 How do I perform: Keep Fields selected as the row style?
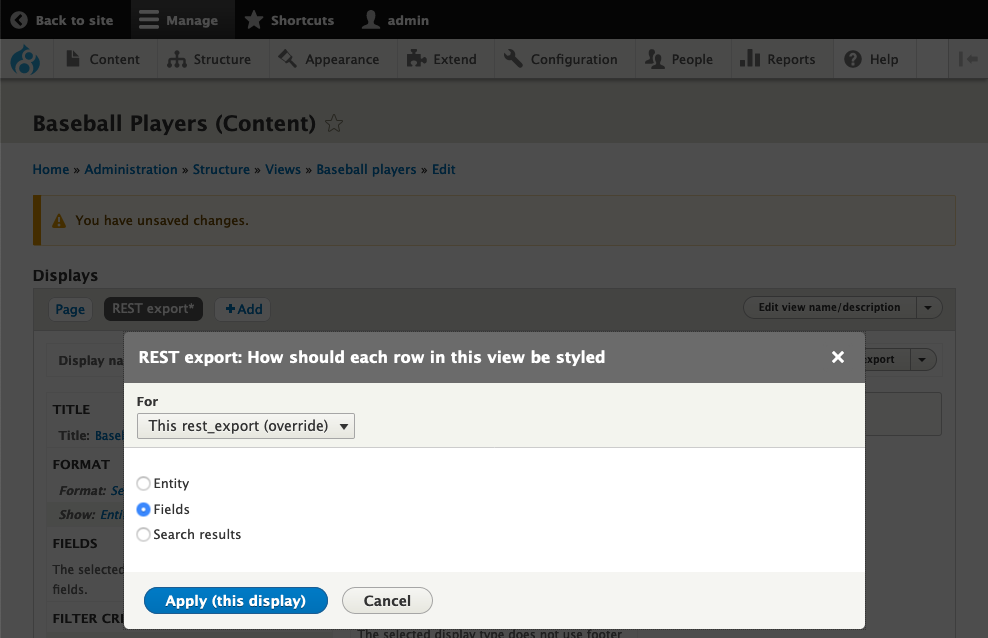[143, 509]
